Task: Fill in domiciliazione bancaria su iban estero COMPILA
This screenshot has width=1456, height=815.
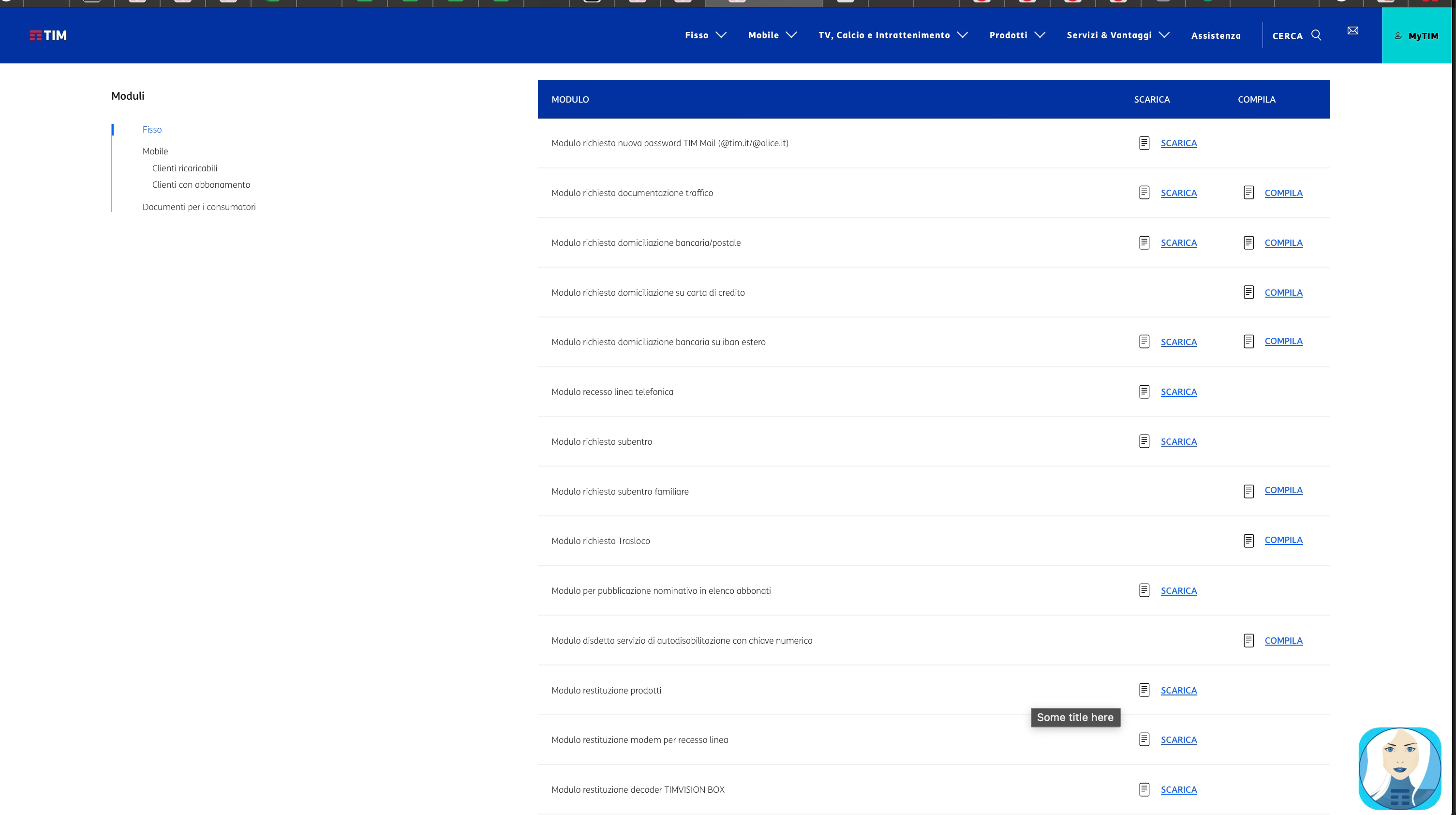Action: (x=1283, y=341)
